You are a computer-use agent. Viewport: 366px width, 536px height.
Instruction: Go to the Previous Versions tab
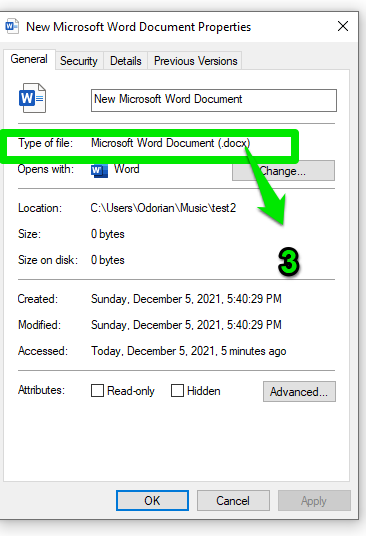(x=195, y=61)
